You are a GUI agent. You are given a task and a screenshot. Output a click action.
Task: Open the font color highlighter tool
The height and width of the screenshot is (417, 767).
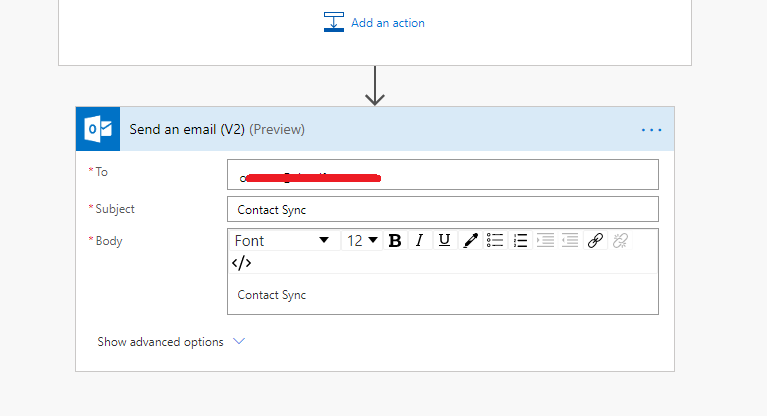(470, 240)
